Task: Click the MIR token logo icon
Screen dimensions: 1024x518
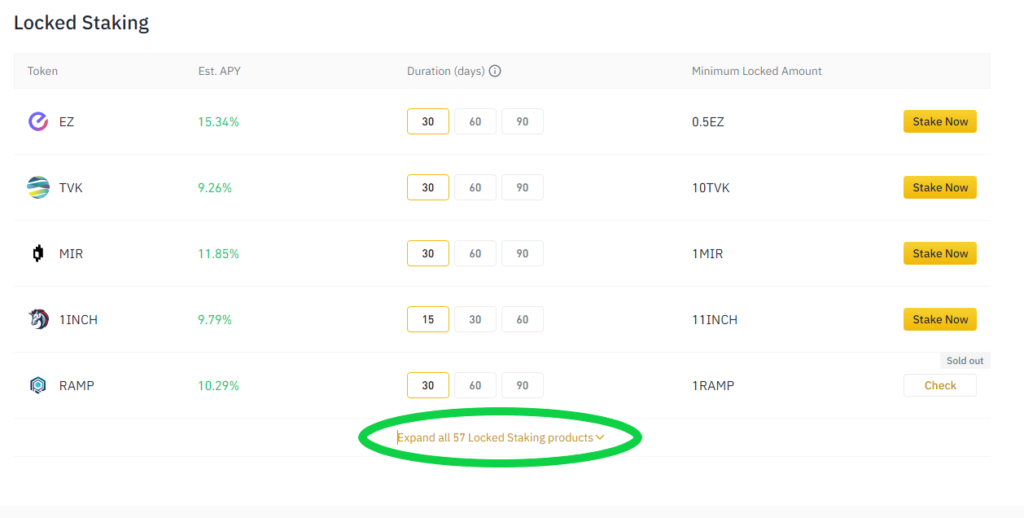Action: tap(38, 253)
